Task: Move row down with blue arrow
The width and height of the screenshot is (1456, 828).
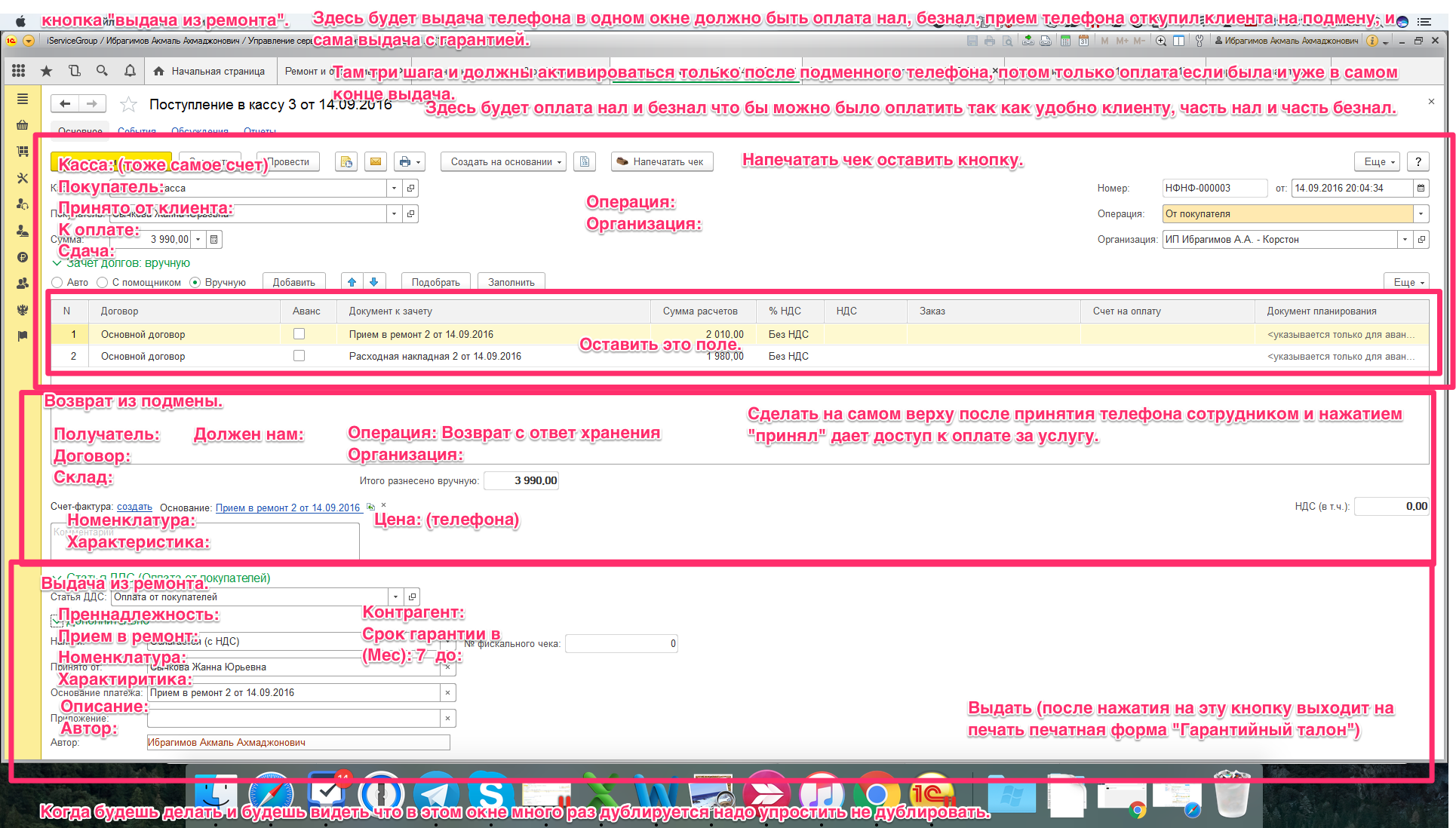Action: 374,282
